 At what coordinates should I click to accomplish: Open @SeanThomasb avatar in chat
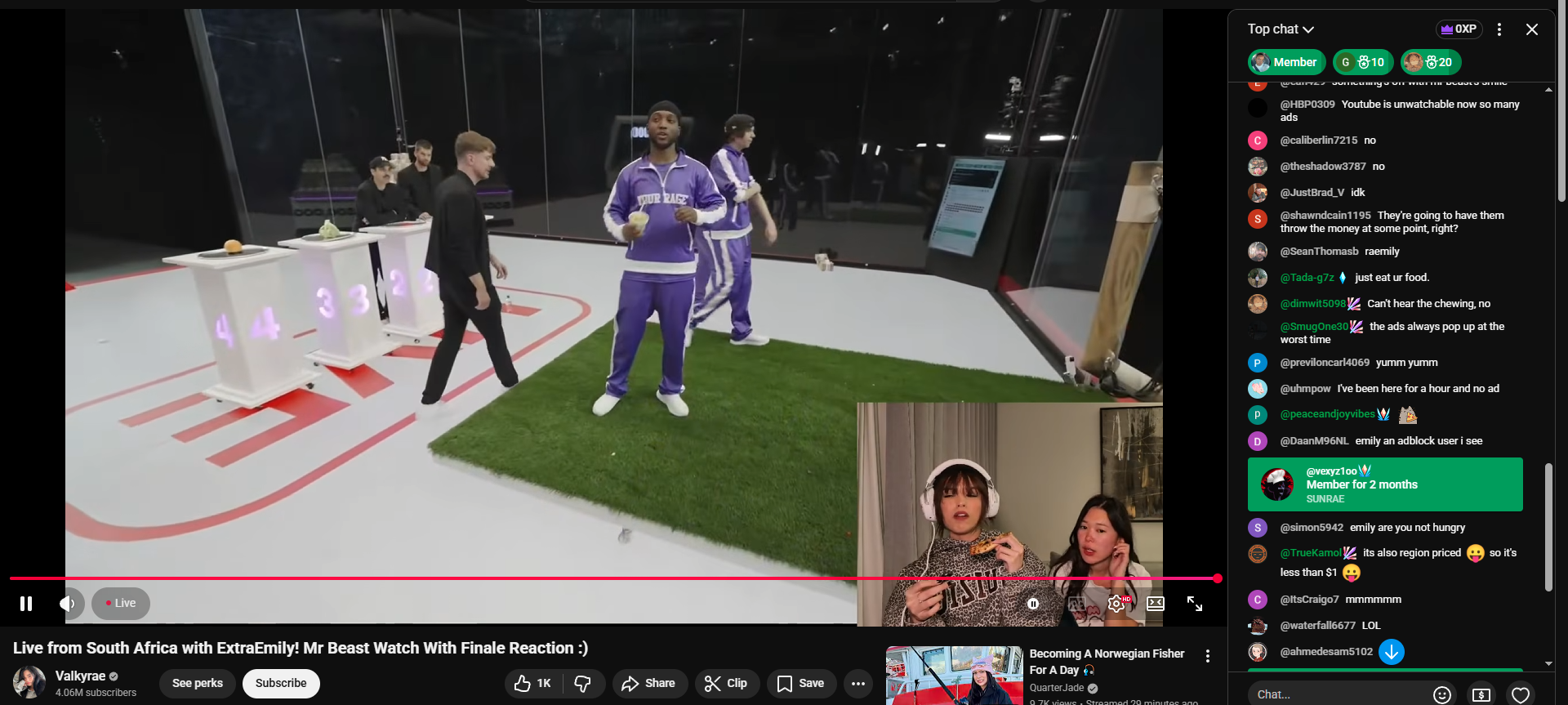click(1258, 252)
